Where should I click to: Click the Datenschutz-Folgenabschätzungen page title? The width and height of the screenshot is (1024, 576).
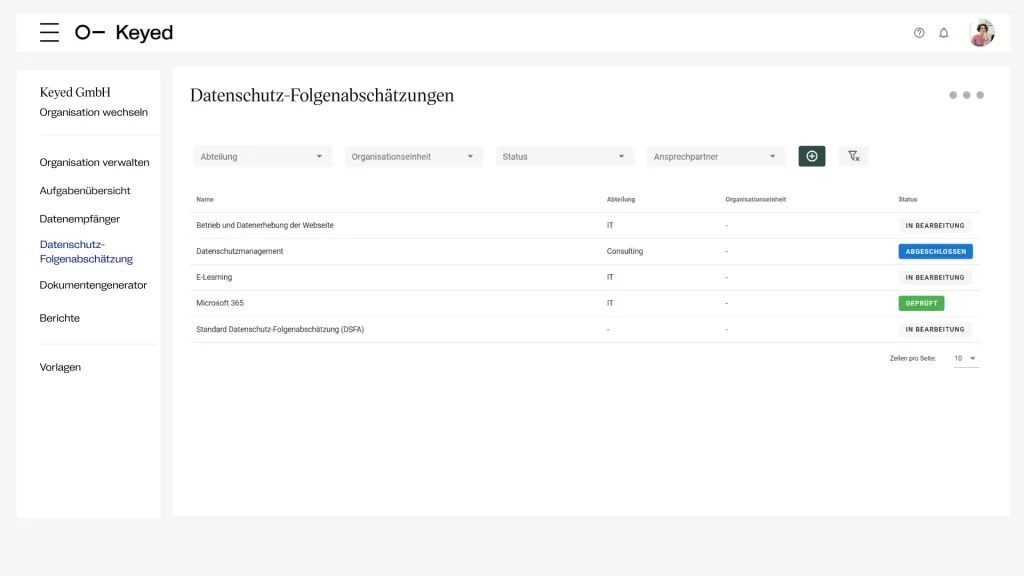point(322,95)
